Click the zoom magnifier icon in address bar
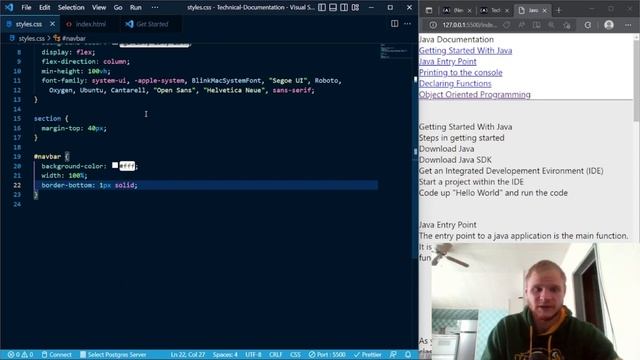 click(x=551, y=25)
